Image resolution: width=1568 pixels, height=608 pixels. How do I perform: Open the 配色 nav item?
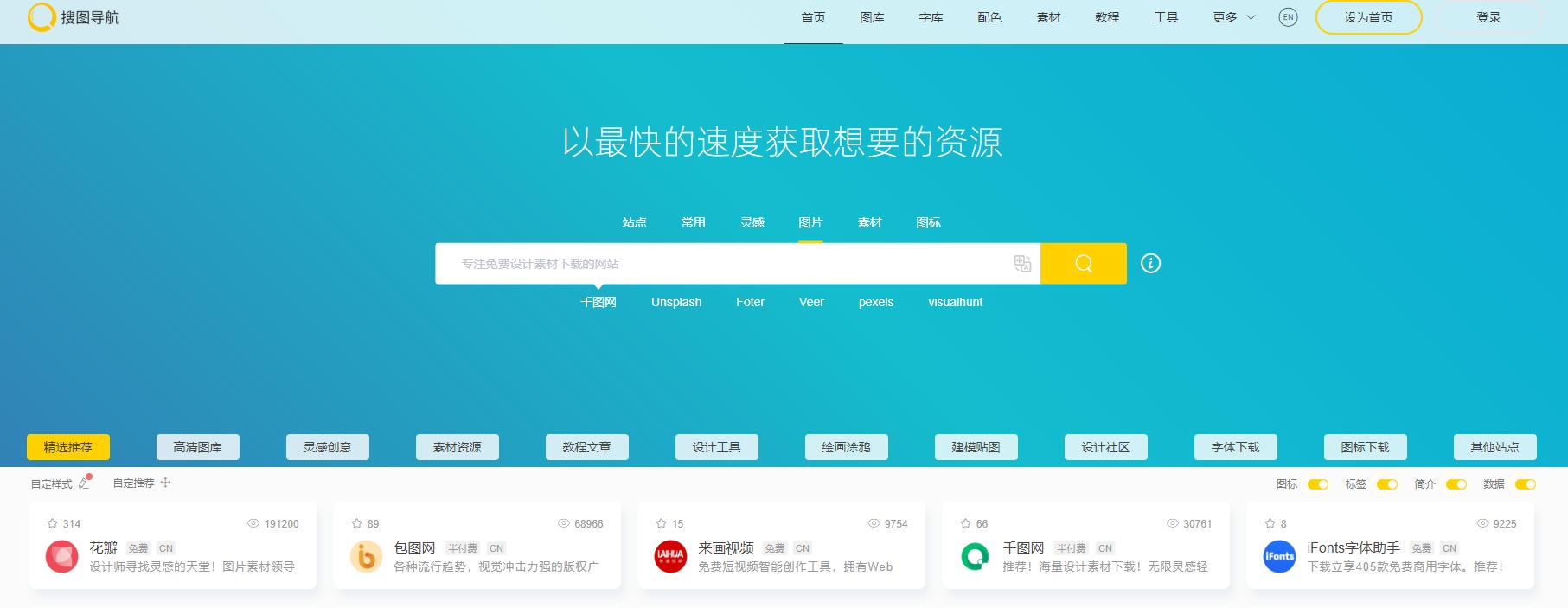pyautogui.click(x=989, y=17)
